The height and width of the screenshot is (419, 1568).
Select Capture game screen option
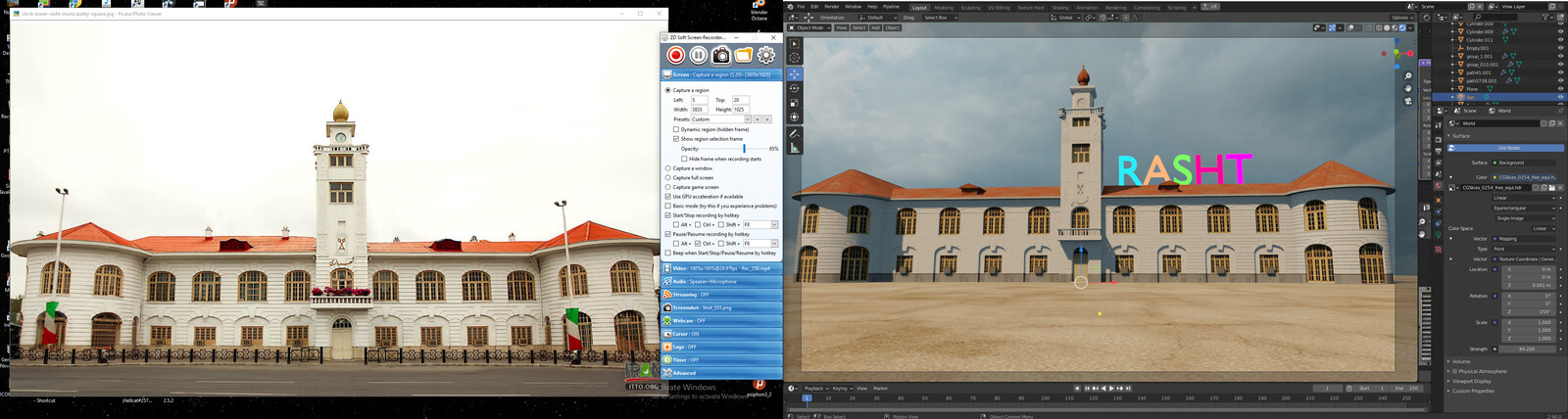click(x=668, y=187)
